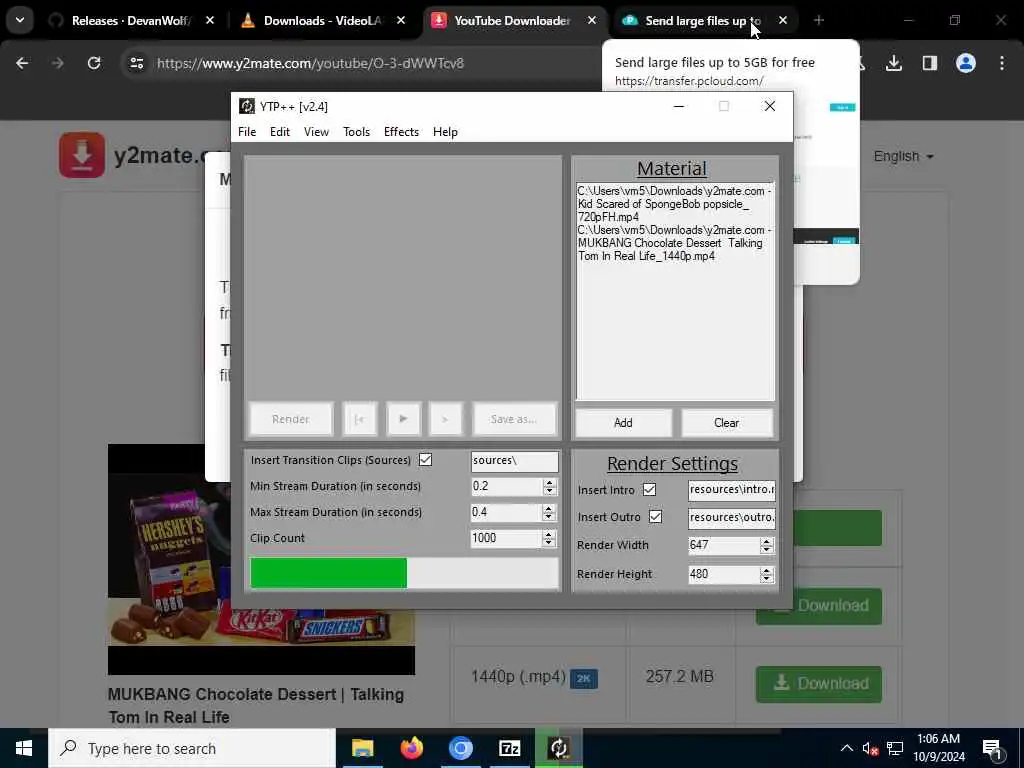Open the Chrome downloads icon
The width and height of the screenshot is (1024, 768).
[x=894, y=63]
